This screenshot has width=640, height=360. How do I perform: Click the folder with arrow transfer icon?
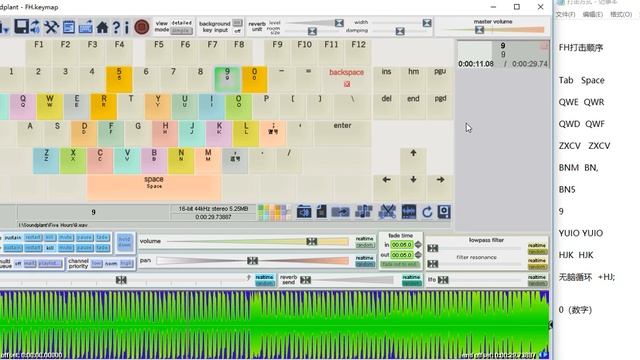[340, 212]
